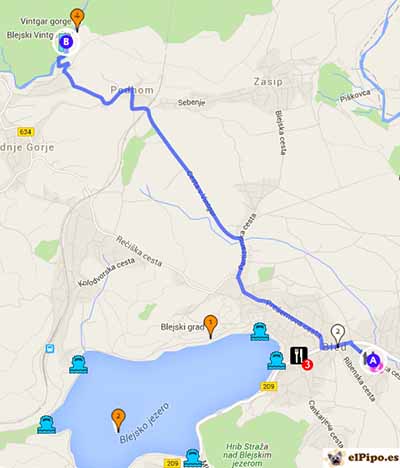The height and width of the screenshot is (468, 400).
Task: Click the Blejsko jezero lake label
Action: (x=144, y=423)
